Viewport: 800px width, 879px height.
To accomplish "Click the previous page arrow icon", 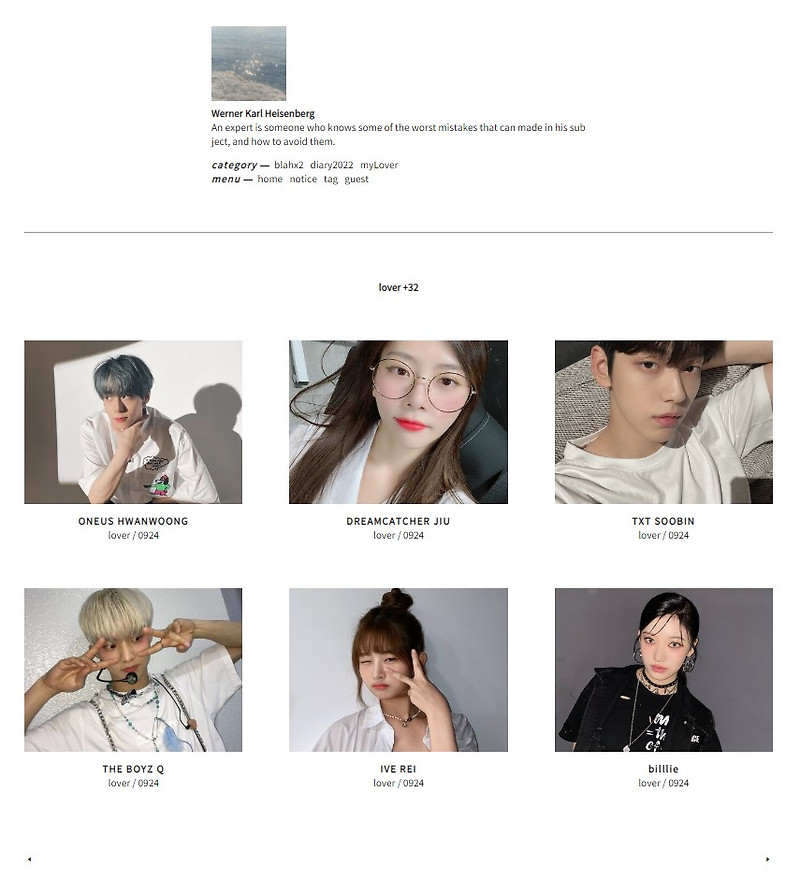I will pyautogui.click(x=30, y=859).
